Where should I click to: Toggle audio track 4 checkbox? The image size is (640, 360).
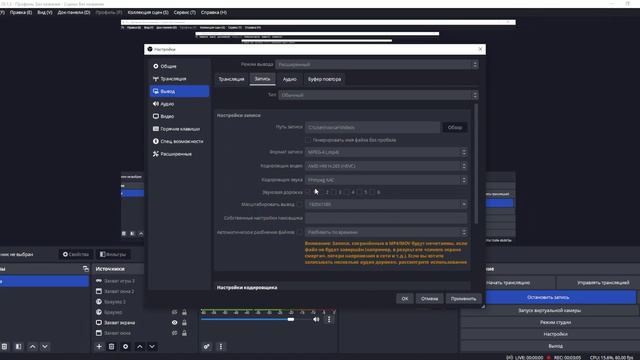(347, 192)
